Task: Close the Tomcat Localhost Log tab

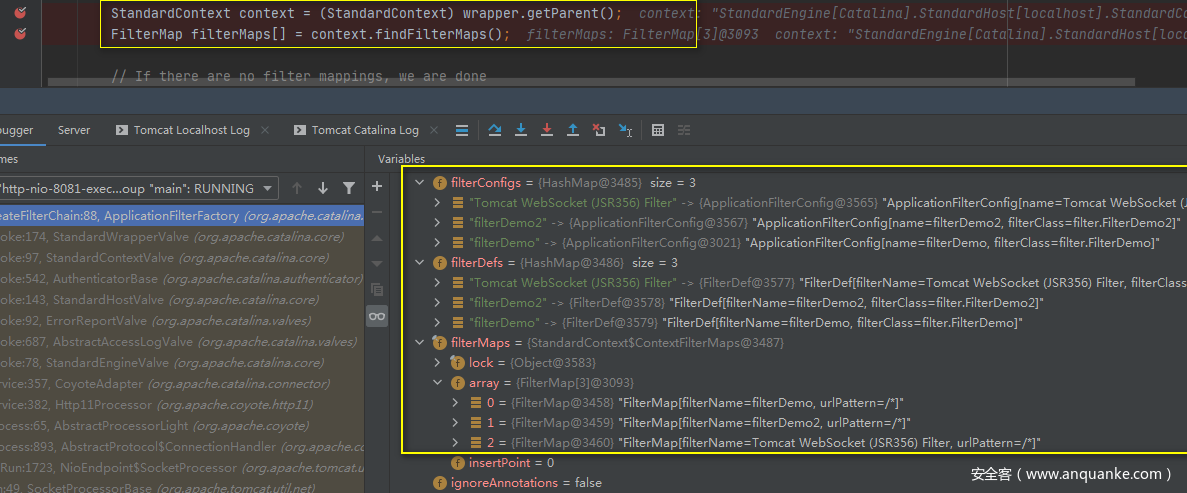Action: (264, 130)
